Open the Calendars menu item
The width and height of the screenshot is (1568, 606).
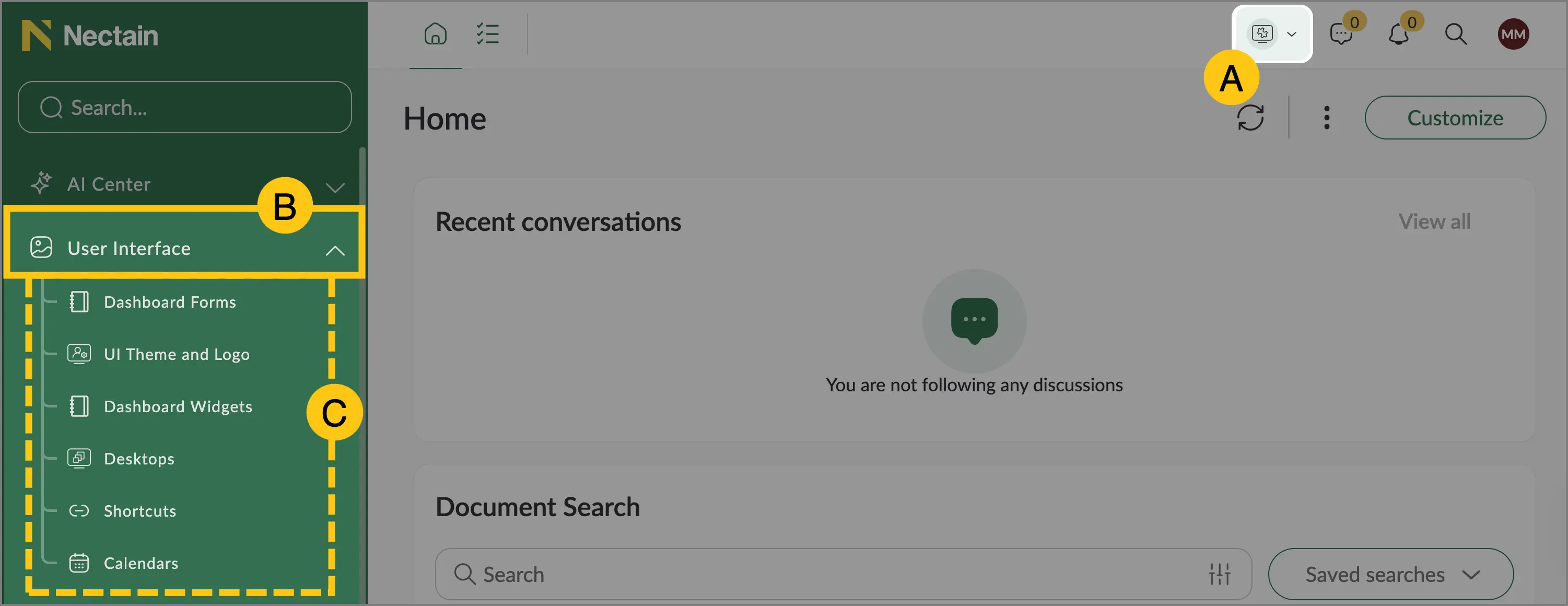coord(141,563)
